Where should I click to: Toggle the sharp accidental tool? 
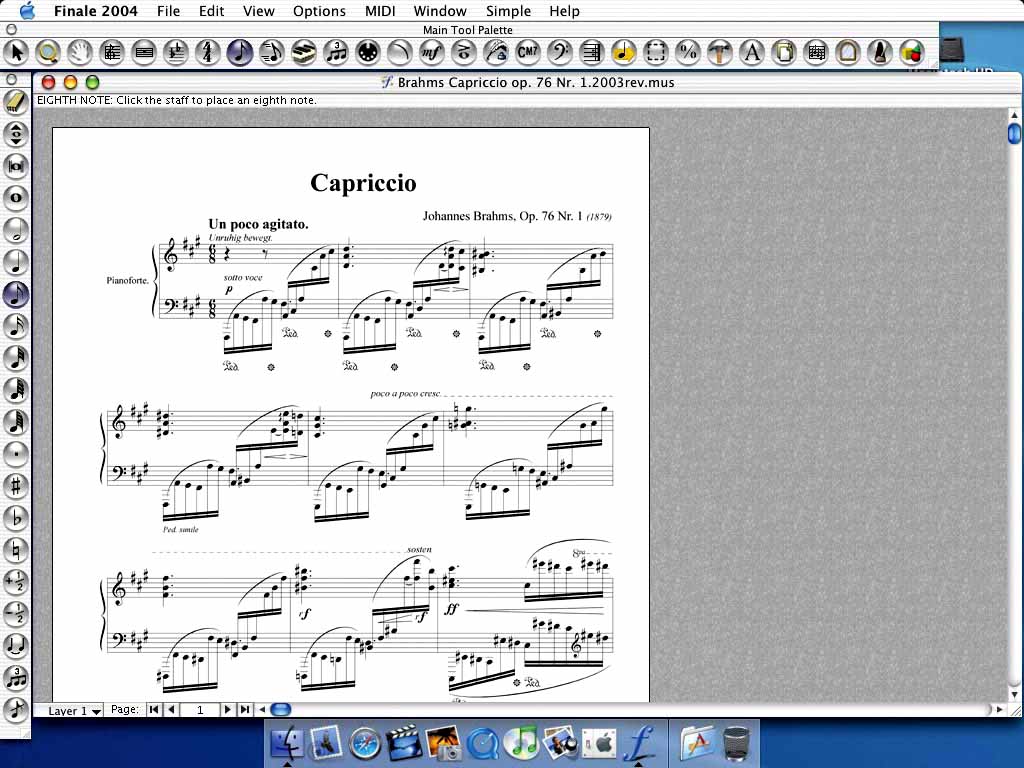tap(16, 486)
